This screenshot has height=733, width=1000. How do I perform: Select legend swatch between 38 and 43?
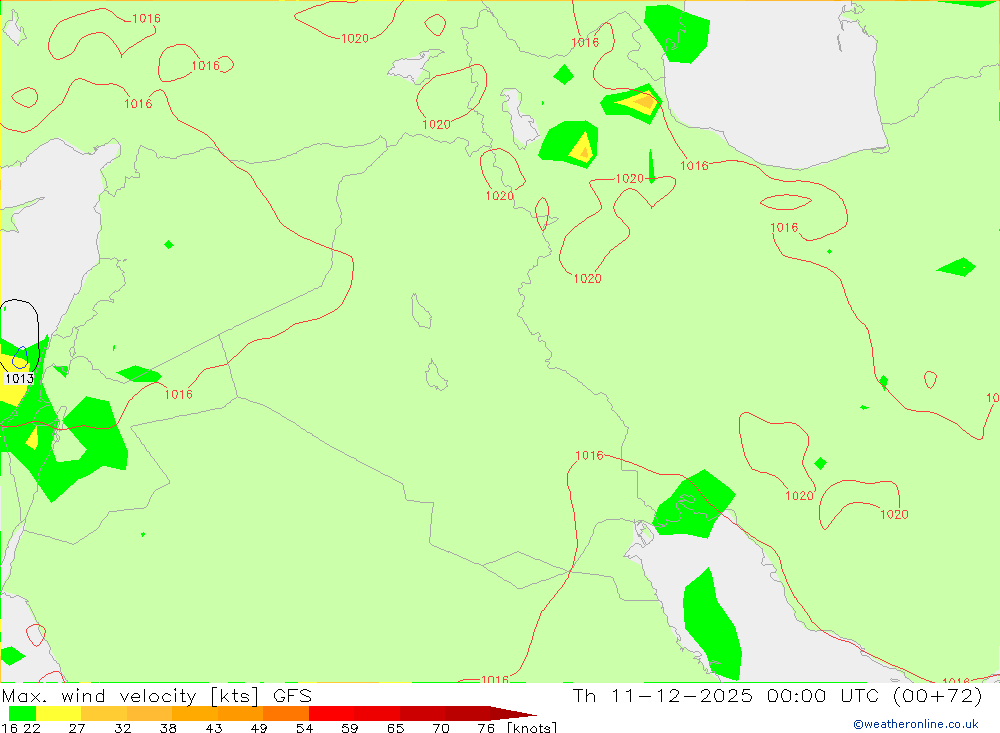(195, 713)
